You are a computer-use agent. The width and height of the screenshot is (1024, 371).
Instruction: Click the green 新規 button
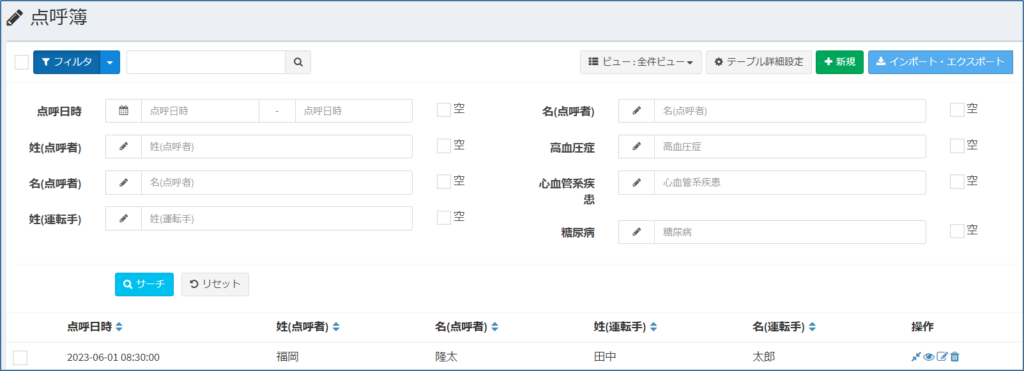click(840, 62)
